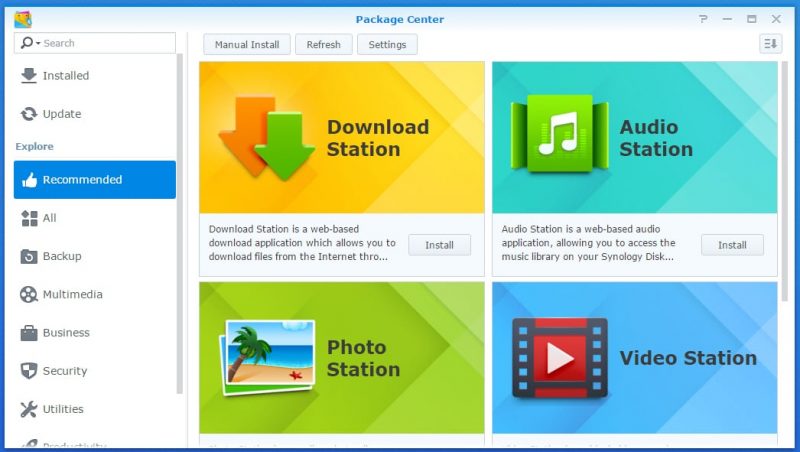Focus the Search input field
Viewport: 800px width, 452px height.
[95, 43]
